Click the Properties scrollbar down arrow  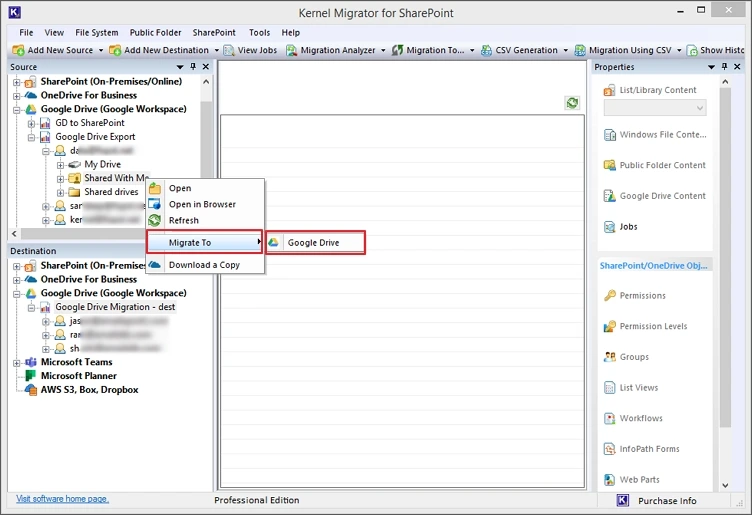725,485
